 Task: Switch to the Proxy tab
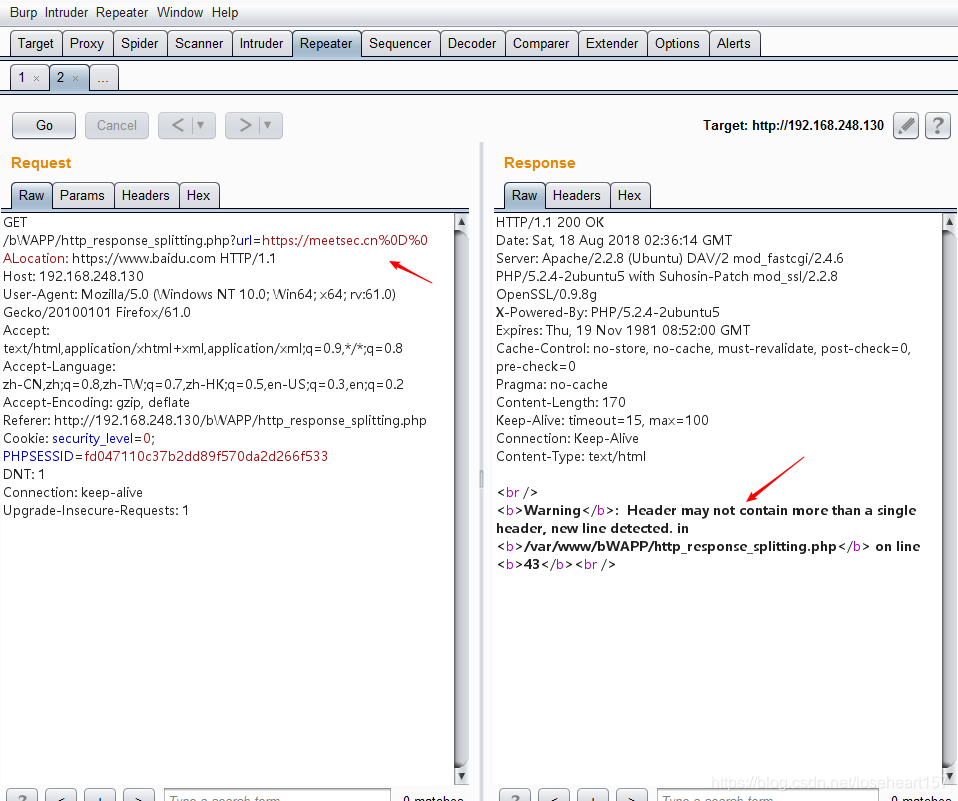tap(87, 43)
